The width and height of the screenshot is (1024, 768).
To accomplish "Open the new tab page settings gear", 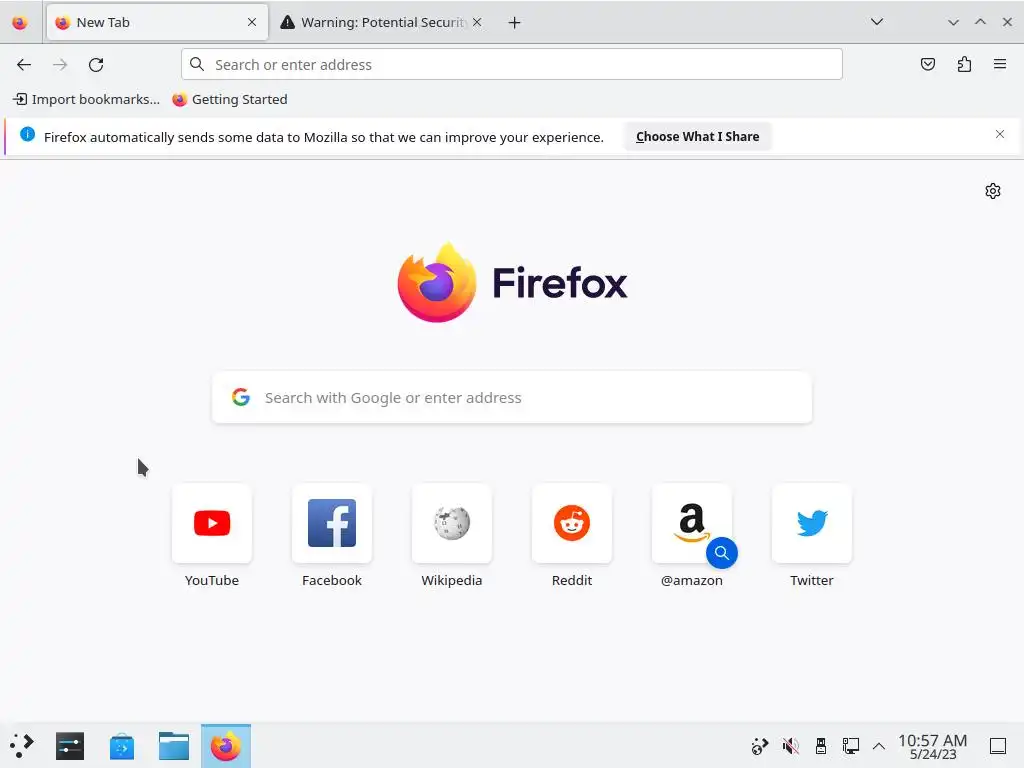I will [993, 191].
